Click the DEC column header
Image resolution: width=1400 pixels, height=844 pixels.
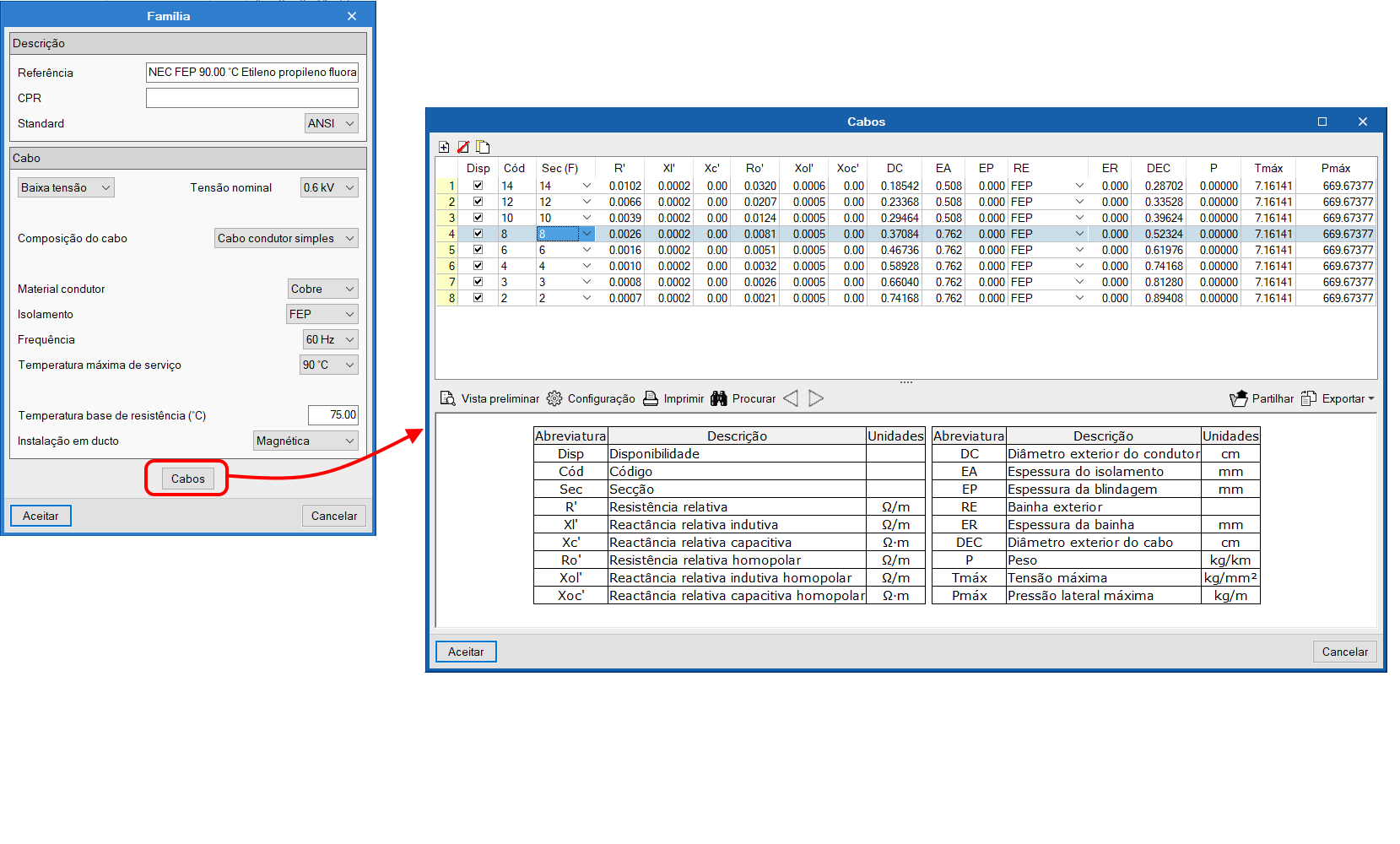[x=1159, y=168]
